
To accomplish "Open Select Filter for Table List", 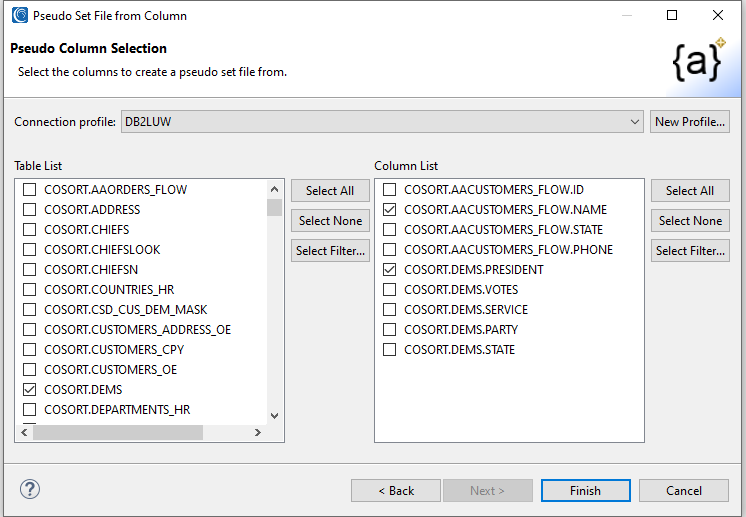I will (x=330, y=251).
